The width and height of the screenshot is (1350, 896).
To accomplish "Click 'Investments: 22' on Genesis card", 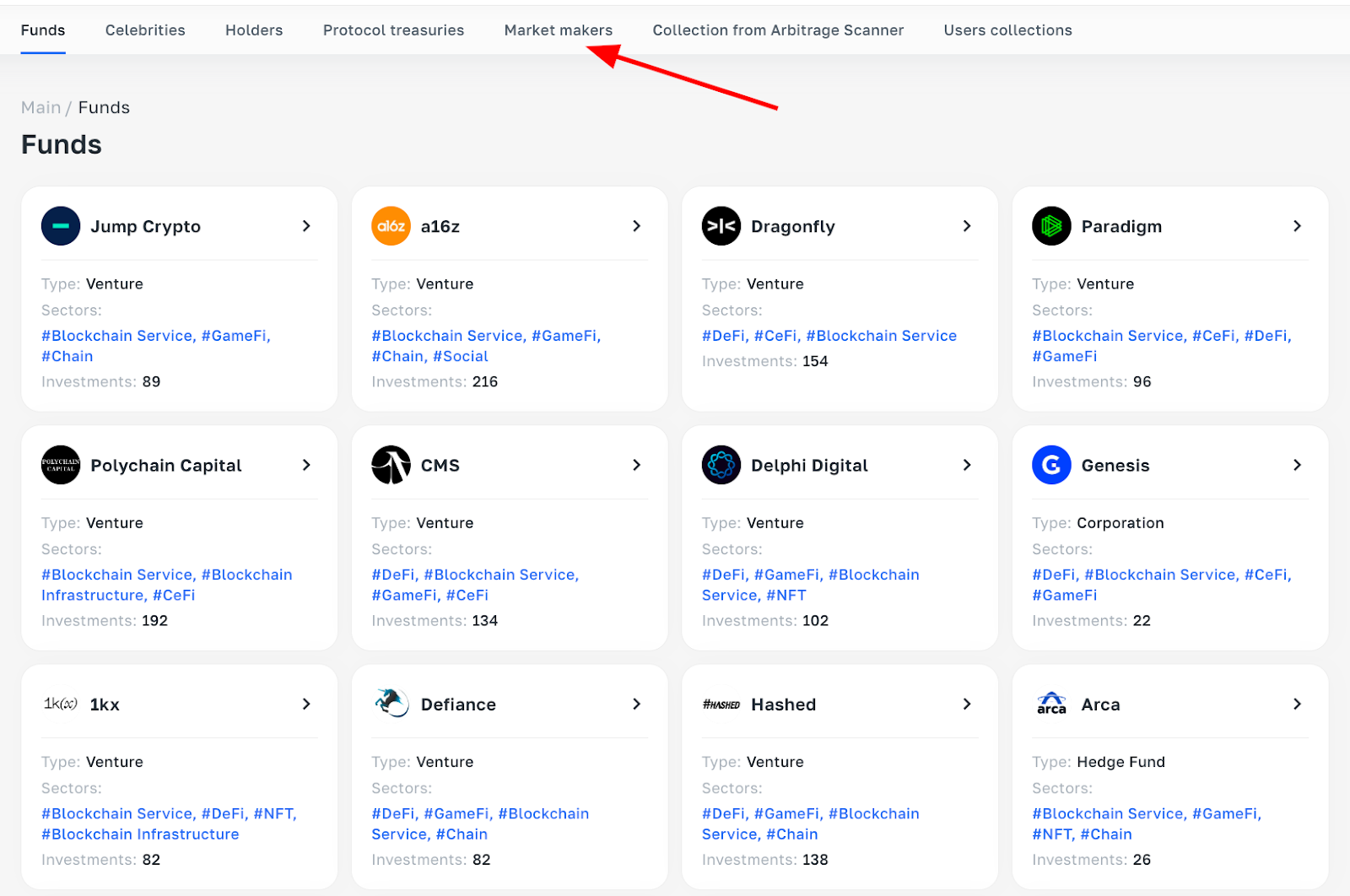I will [1092, 621].
